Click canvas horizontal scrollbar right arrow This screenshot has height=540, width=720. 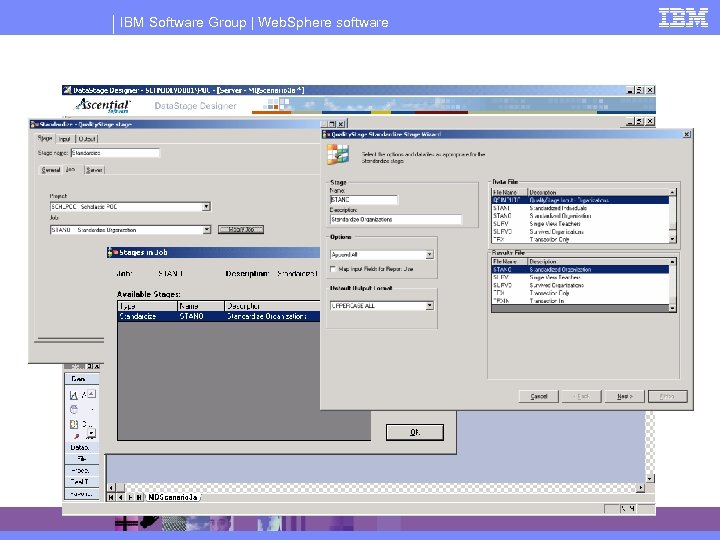pos(641,488)
